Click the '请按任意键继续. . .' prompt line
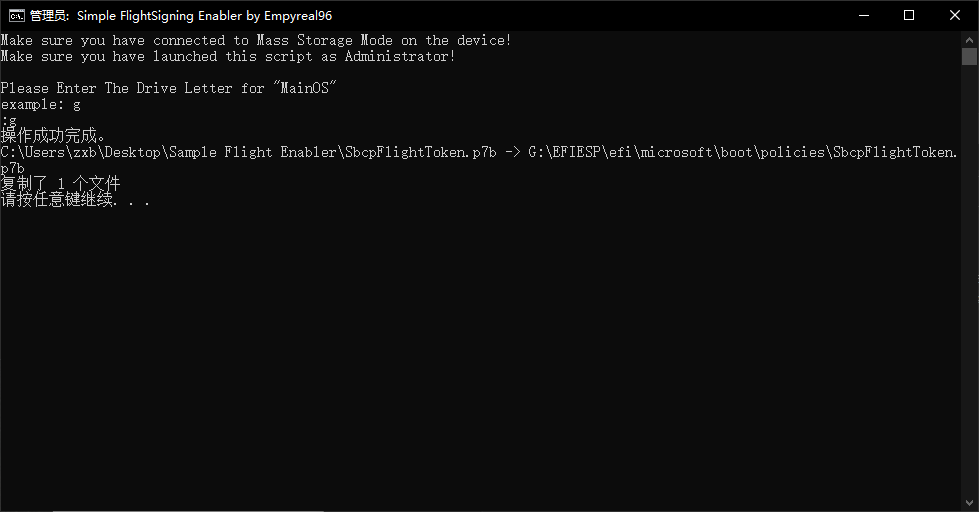The image size is (979, 512). [75, 200]
